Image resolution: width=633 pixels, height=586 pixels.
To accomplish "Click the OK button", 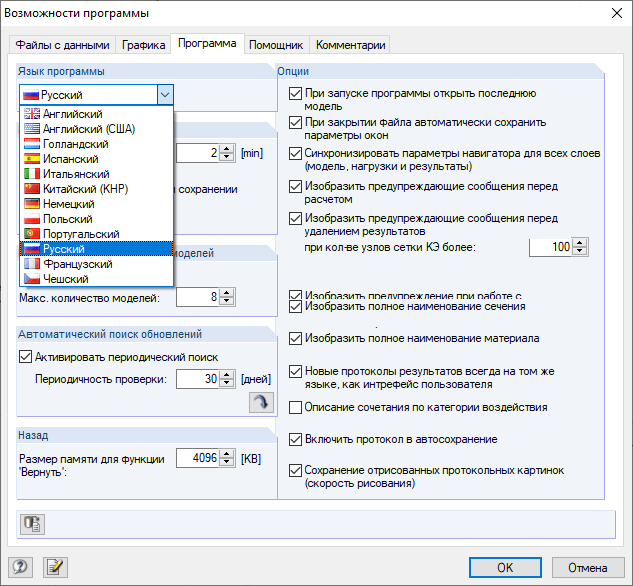I will pyautogui.click(x=505, y=567).
